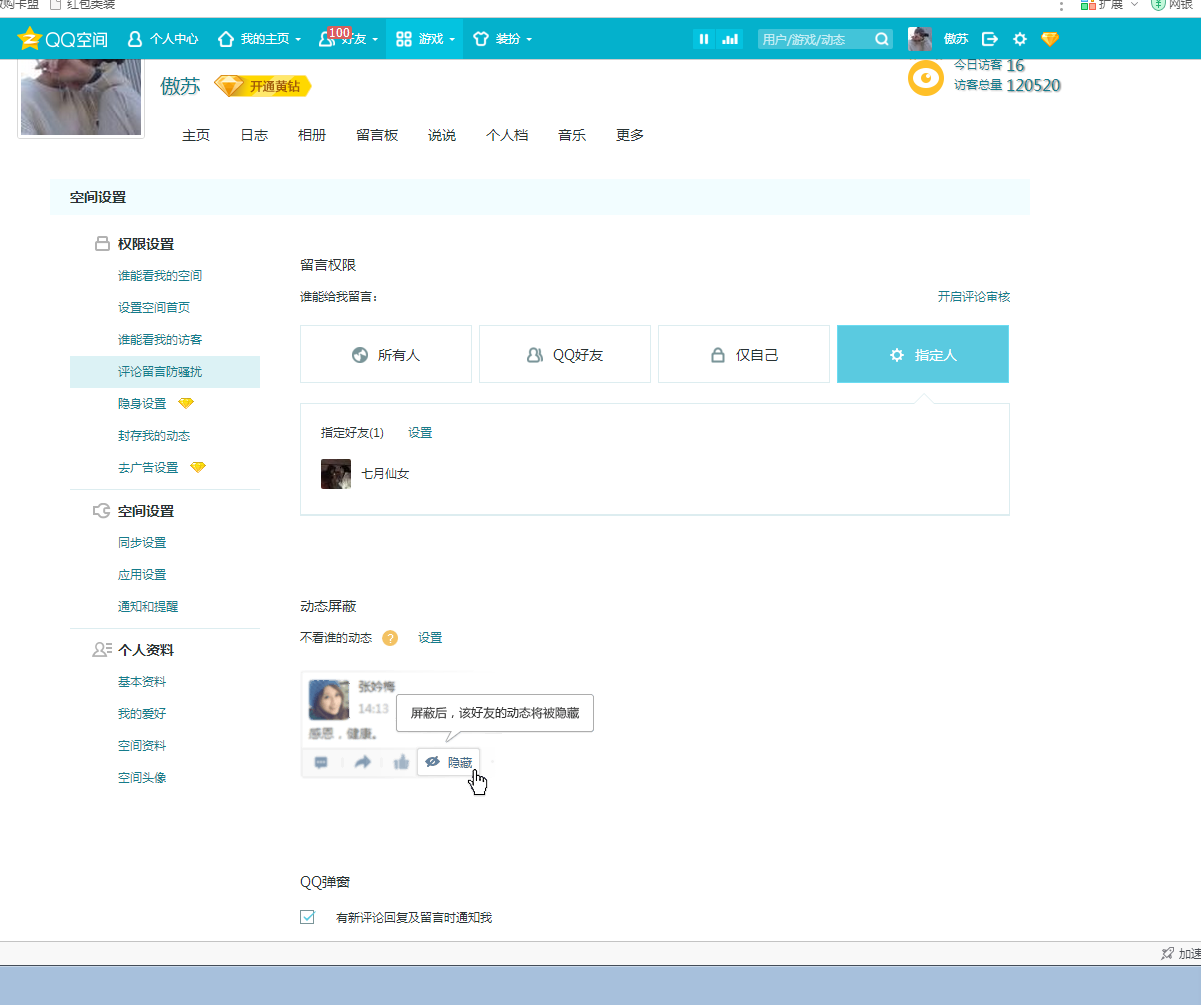The width and height of the screenshot is (1201, 1005).
Task: Click the search magnifier icon
Action: coord(882,39)
